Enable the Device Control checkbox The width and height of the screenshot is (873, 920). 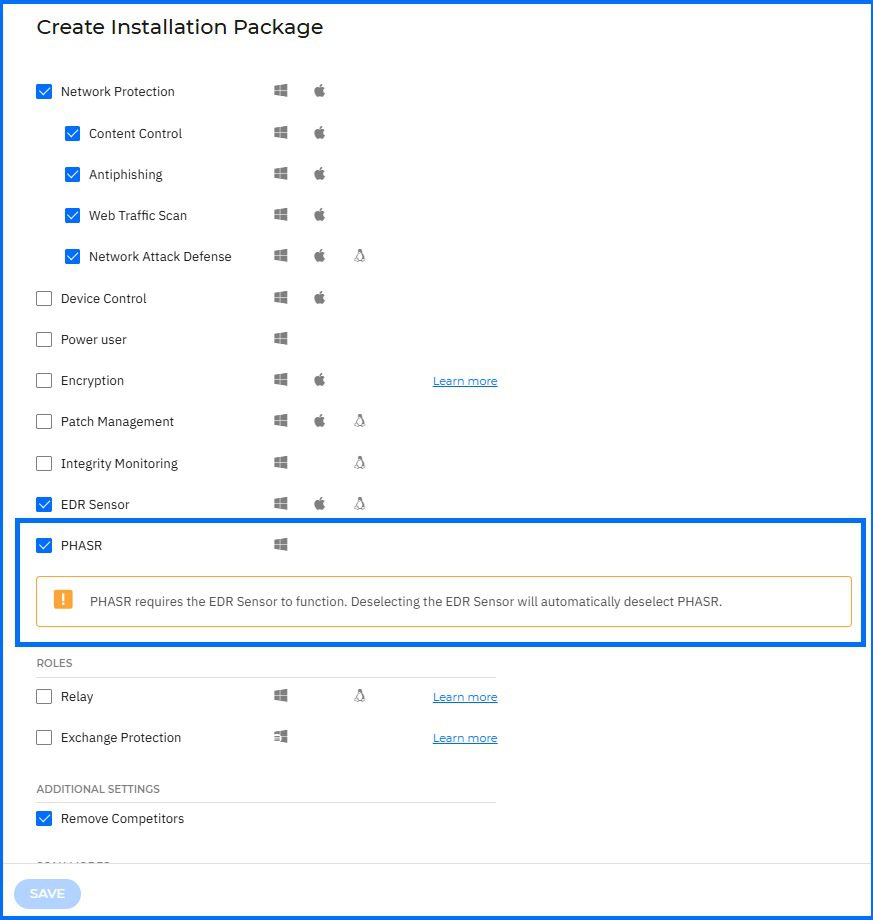point(44,298)
